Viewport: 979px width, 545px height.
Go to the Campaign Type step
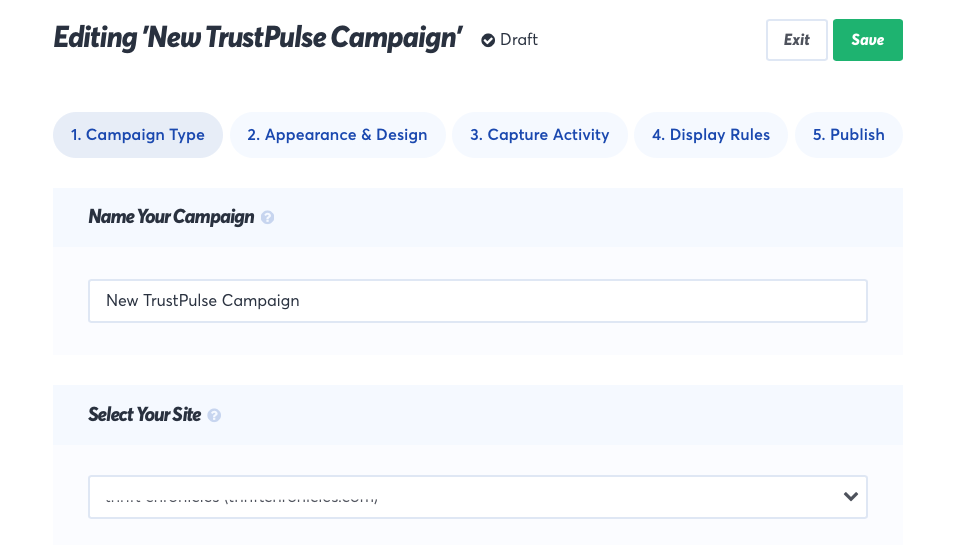pyautogui.click(x=137, y=135)
